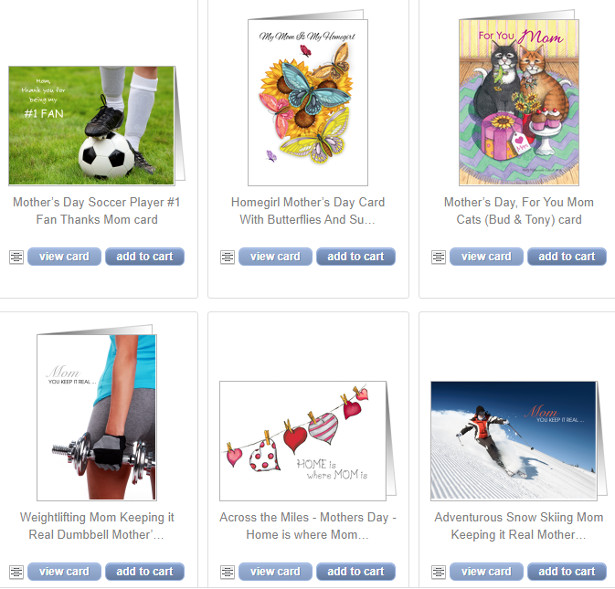
Task: Click details icon beside Soccer Player card
Action: pyautogui.click(x=16, y=257)
